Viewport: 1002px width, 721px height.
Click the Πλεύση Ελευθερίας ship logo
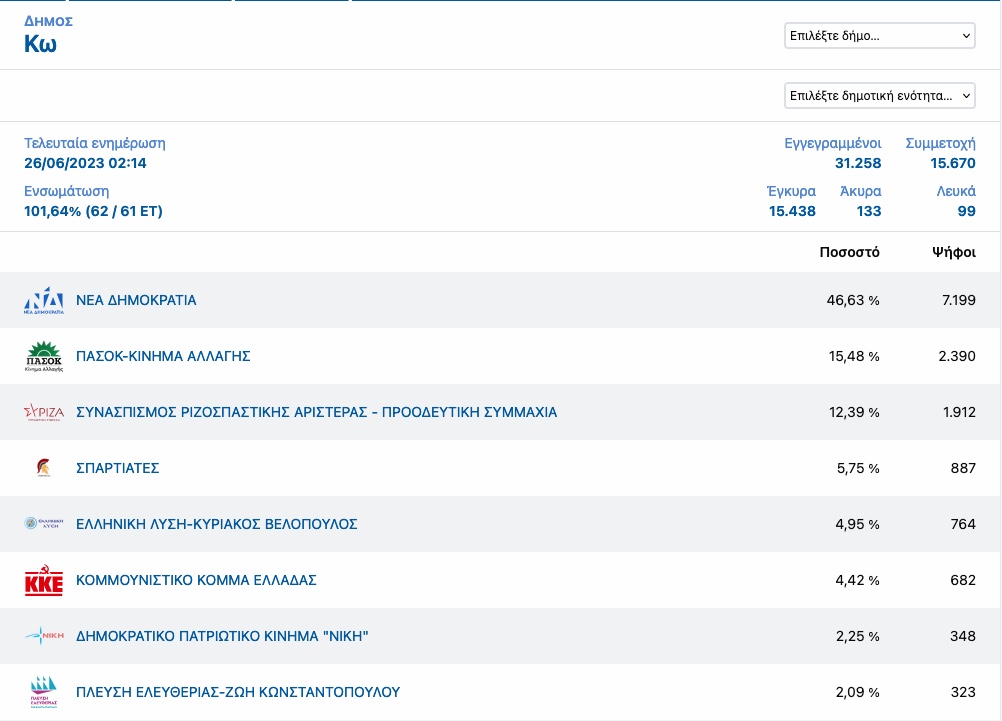43,692
